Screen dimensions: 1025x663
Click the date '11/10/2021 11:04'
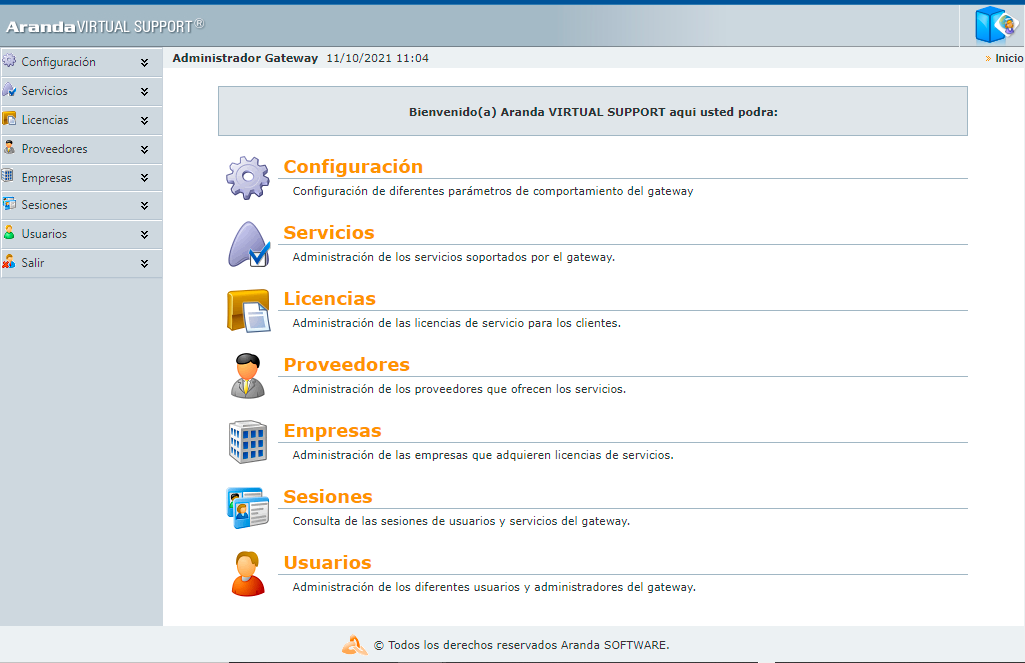pos(377,58)
